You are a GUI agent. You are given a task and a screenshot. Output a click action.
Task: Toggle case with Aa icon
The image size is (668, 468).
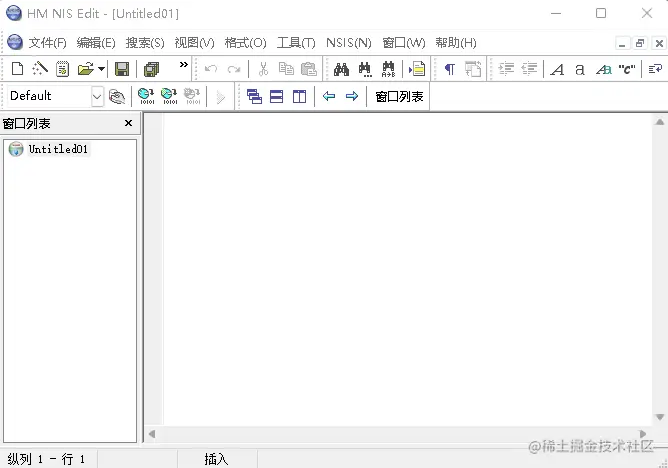[x=604, y=69]
